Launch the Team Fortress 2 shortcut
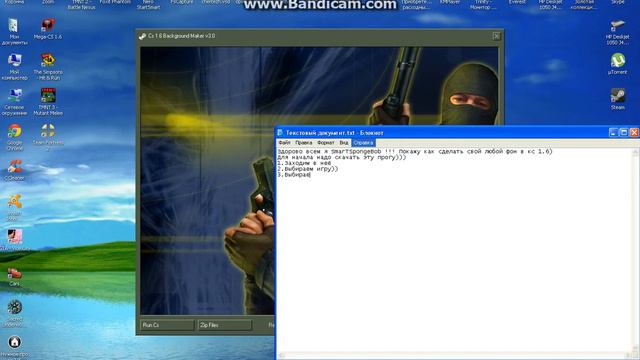The image size is (640, 360). click(48, 137)
